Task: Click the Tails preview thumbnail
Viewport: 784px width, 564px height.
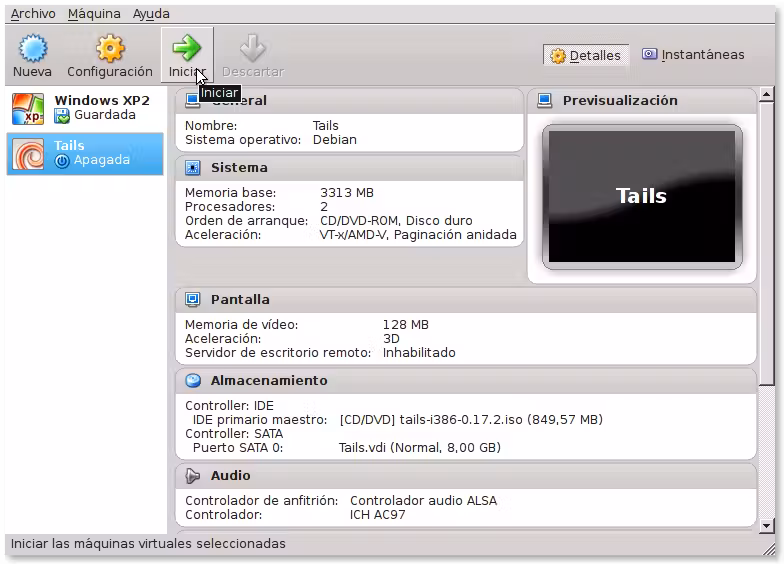Action: coord(642,196)
